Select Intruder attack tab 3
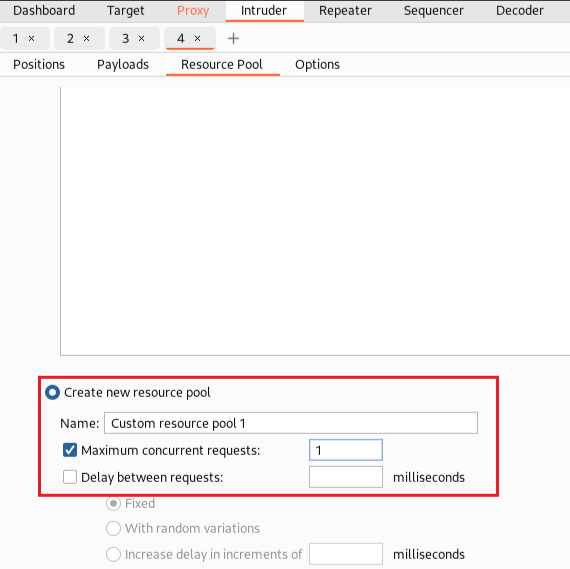 click(x=126, y=39)
